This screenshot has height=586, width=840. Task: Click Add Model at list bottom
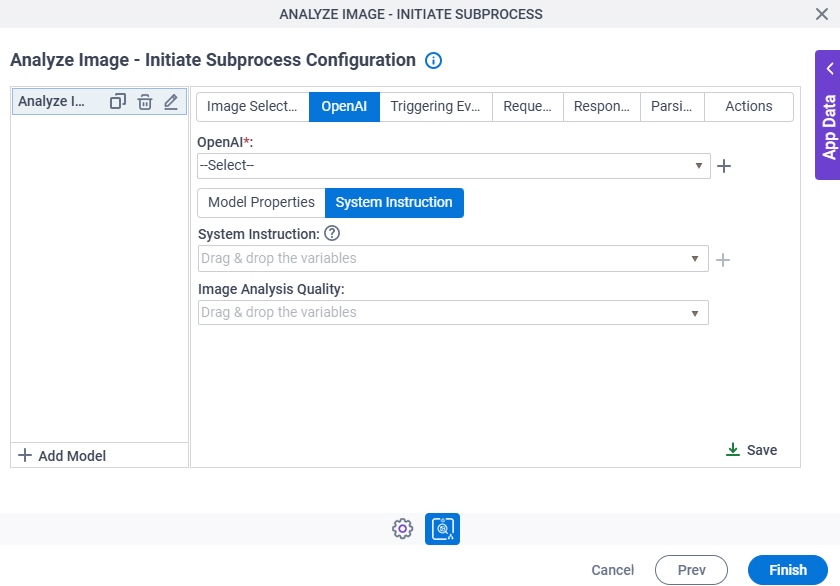click(x=62, y=456)
